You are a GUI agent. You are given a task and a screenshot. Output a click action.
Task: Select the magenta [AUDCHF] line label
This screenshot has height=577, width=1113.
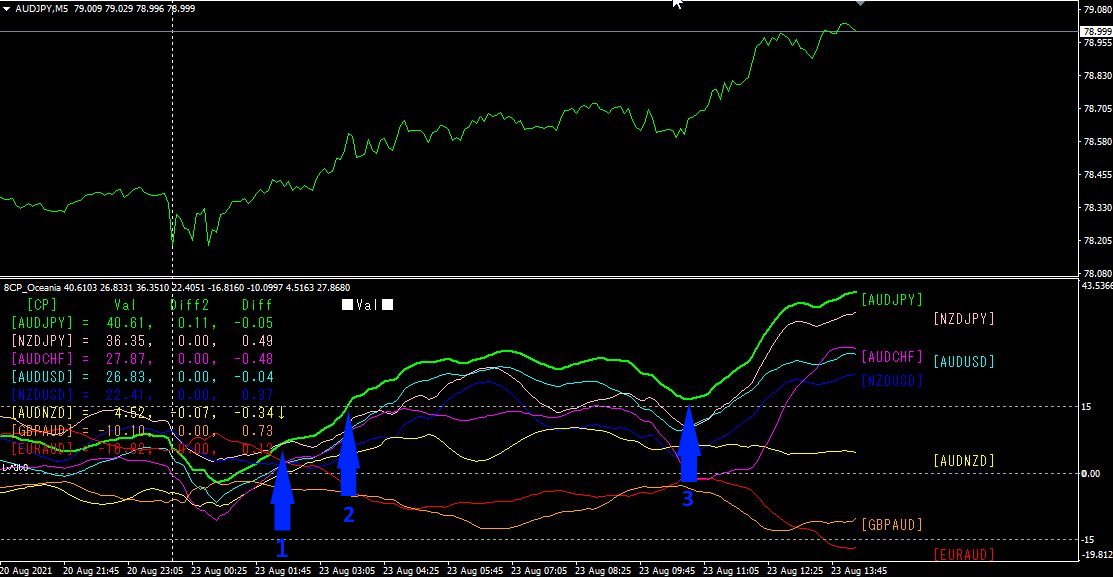[x=892, y=356]
